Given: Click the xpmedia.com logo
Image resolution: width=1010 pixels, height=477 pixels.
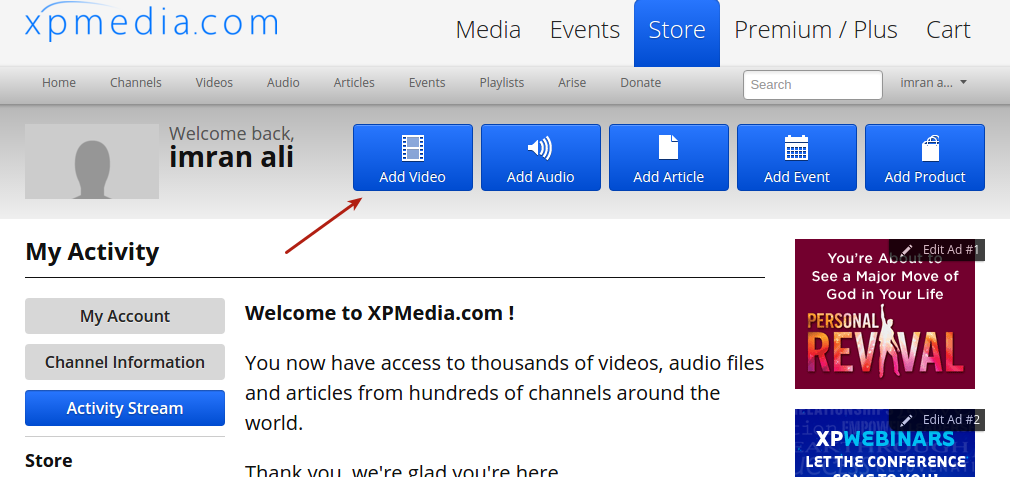Looking at the screenshot, I should [x=151, y=21].
